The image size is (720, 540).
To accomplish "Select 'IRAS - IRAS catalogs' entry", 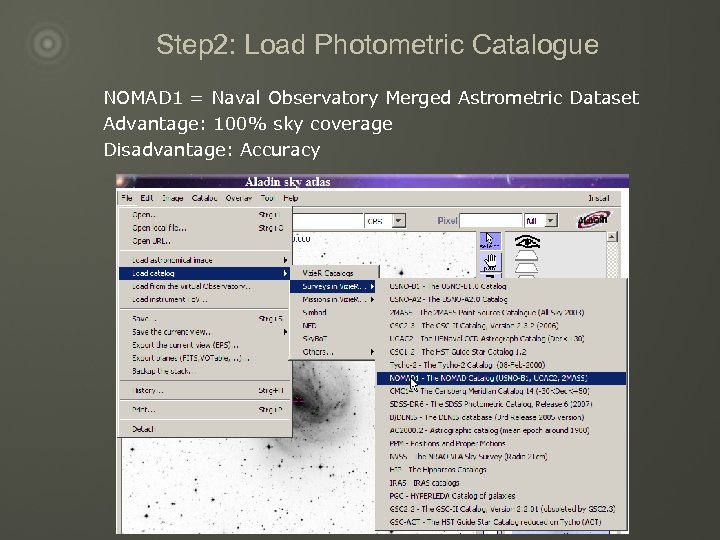I will point(501,483).
